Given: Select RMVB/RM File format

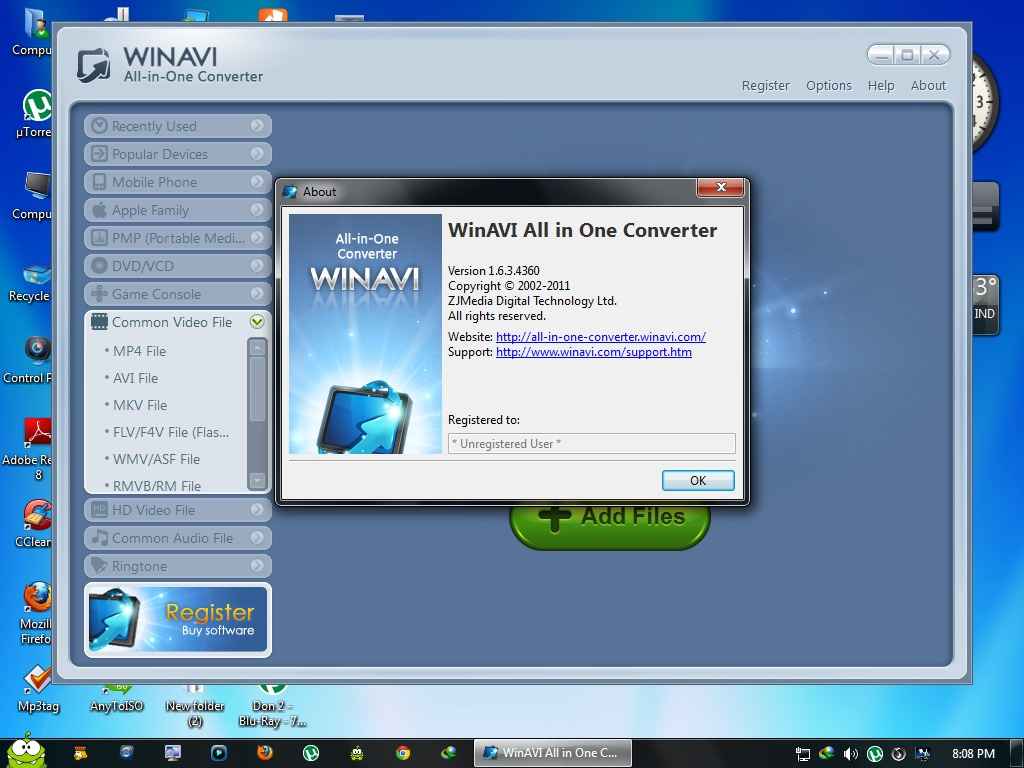Looking at the screenshot, I should [x=157, y=486].
